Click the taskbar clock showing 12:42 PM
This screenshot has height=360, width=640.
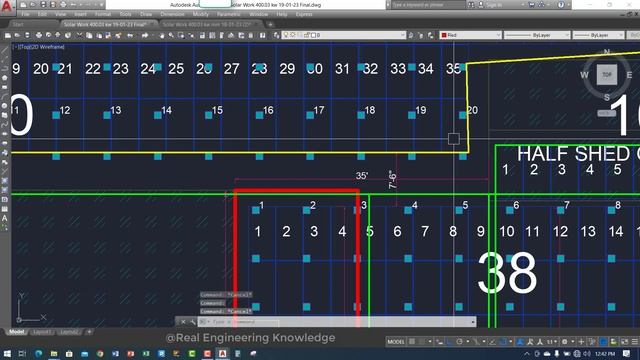(x=605, y=353)
